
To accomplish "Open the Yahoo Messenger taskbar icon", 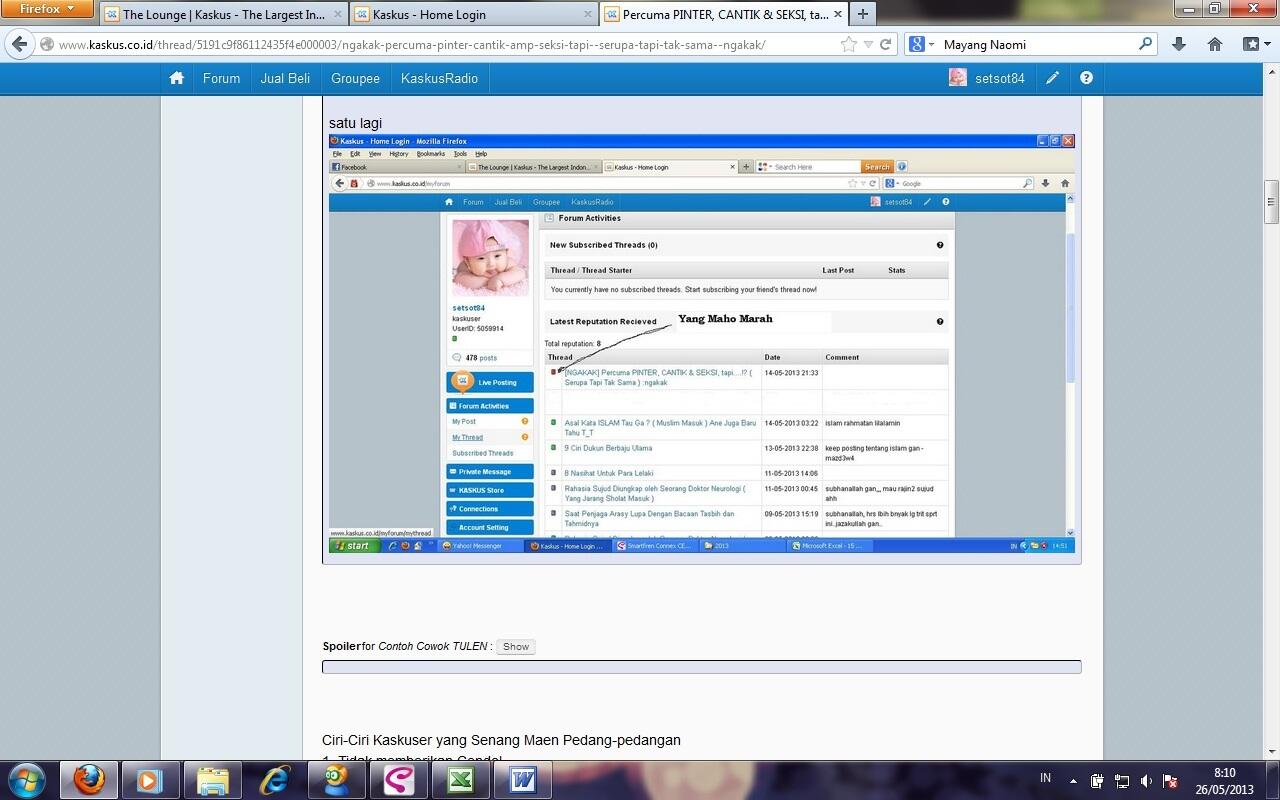I will click(336, 779).
